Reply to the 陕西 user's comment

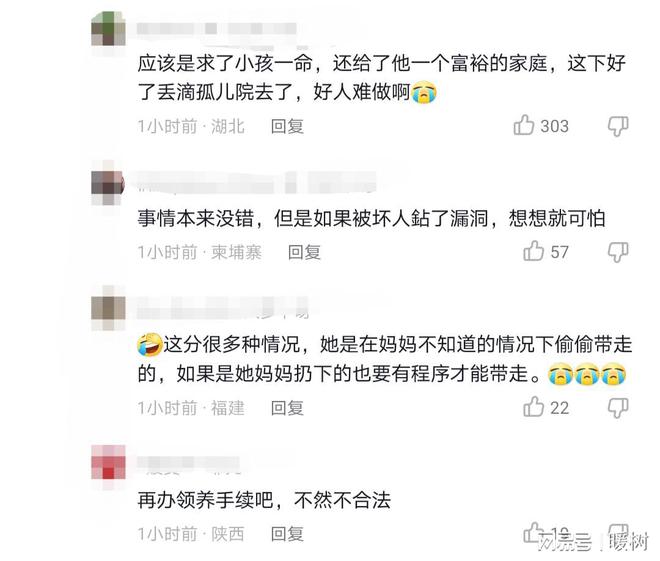(x=287, y=534)
